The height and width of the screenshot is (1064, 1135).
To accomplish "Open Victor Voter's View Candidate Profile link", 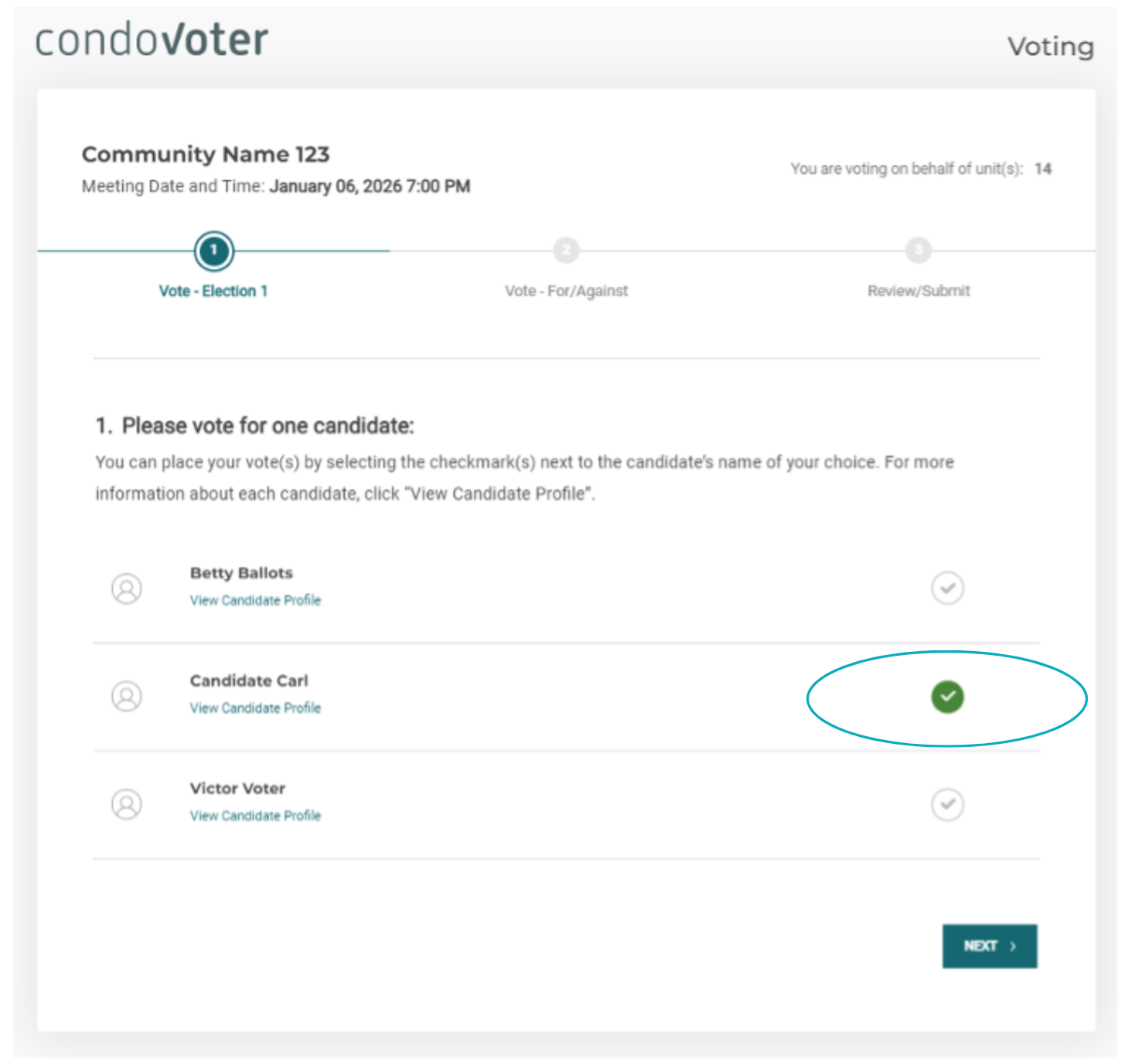I will click(255, 815).
